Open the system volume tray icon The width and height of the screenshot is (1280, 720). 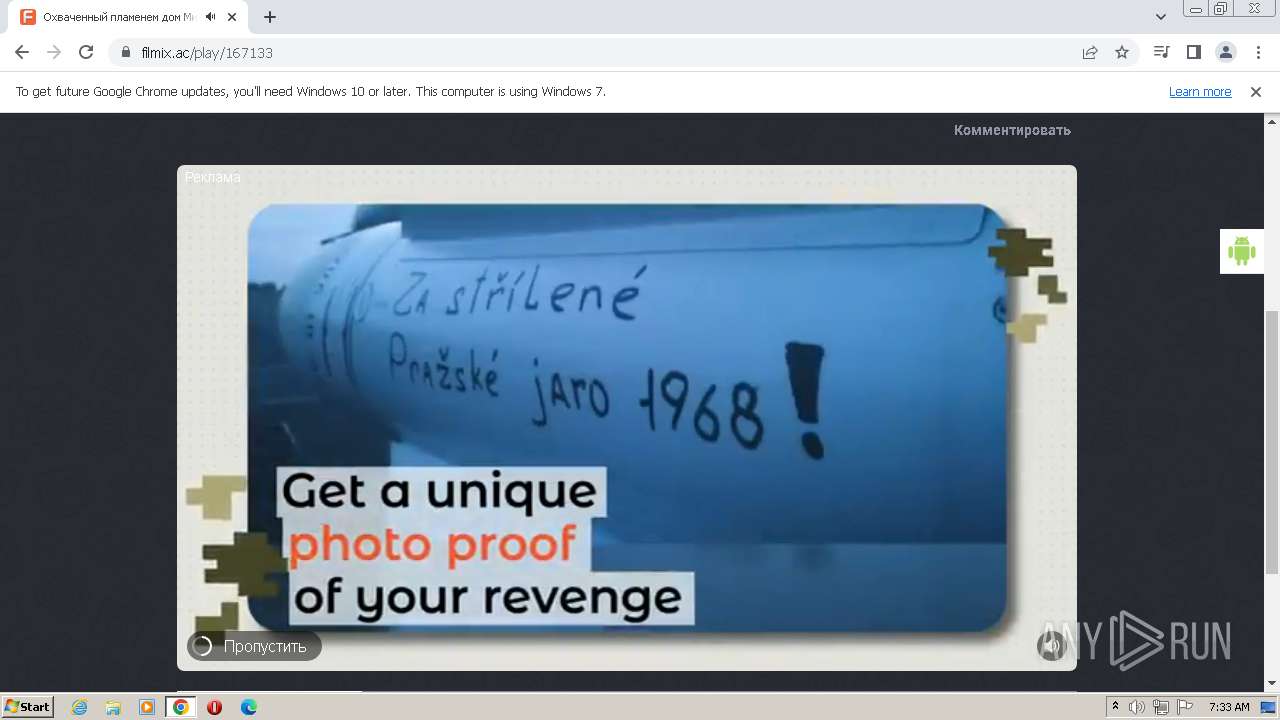click(x=1137, y=706)
